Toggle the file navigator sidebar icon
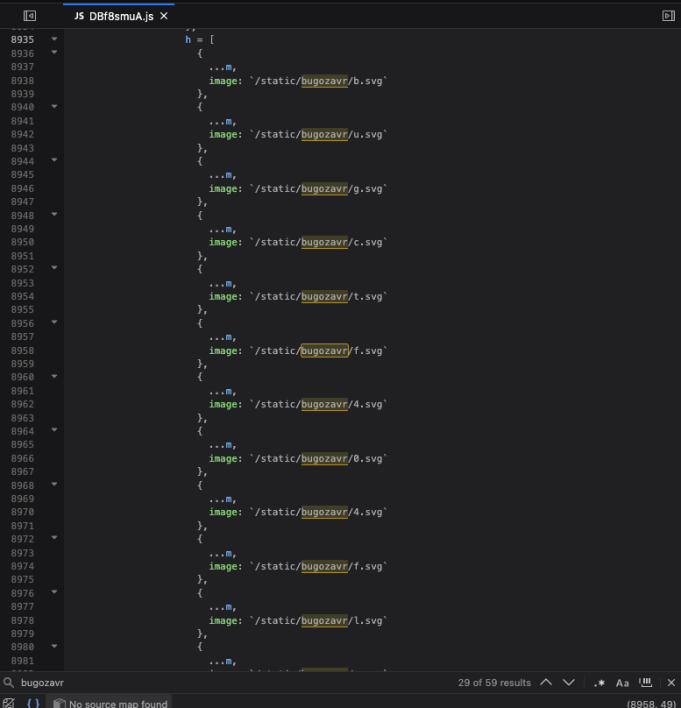 (29, 16)
